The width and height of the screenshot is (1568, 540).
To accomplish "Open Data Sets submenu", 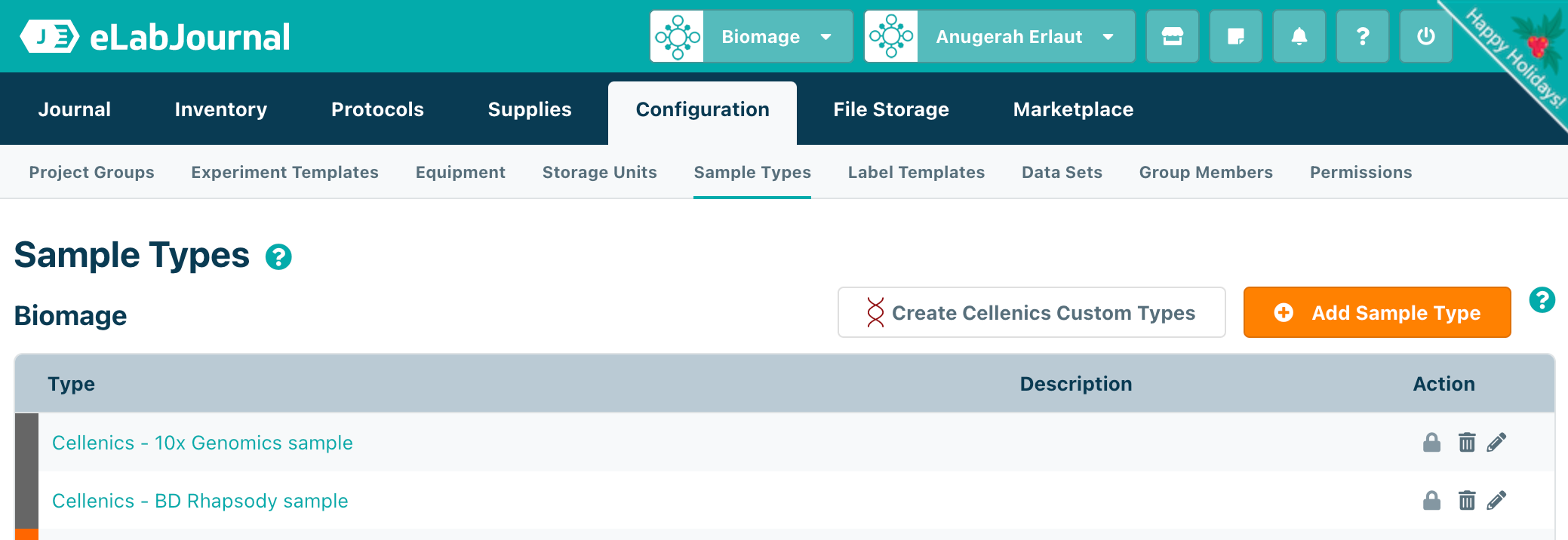I will [1062, 172].
